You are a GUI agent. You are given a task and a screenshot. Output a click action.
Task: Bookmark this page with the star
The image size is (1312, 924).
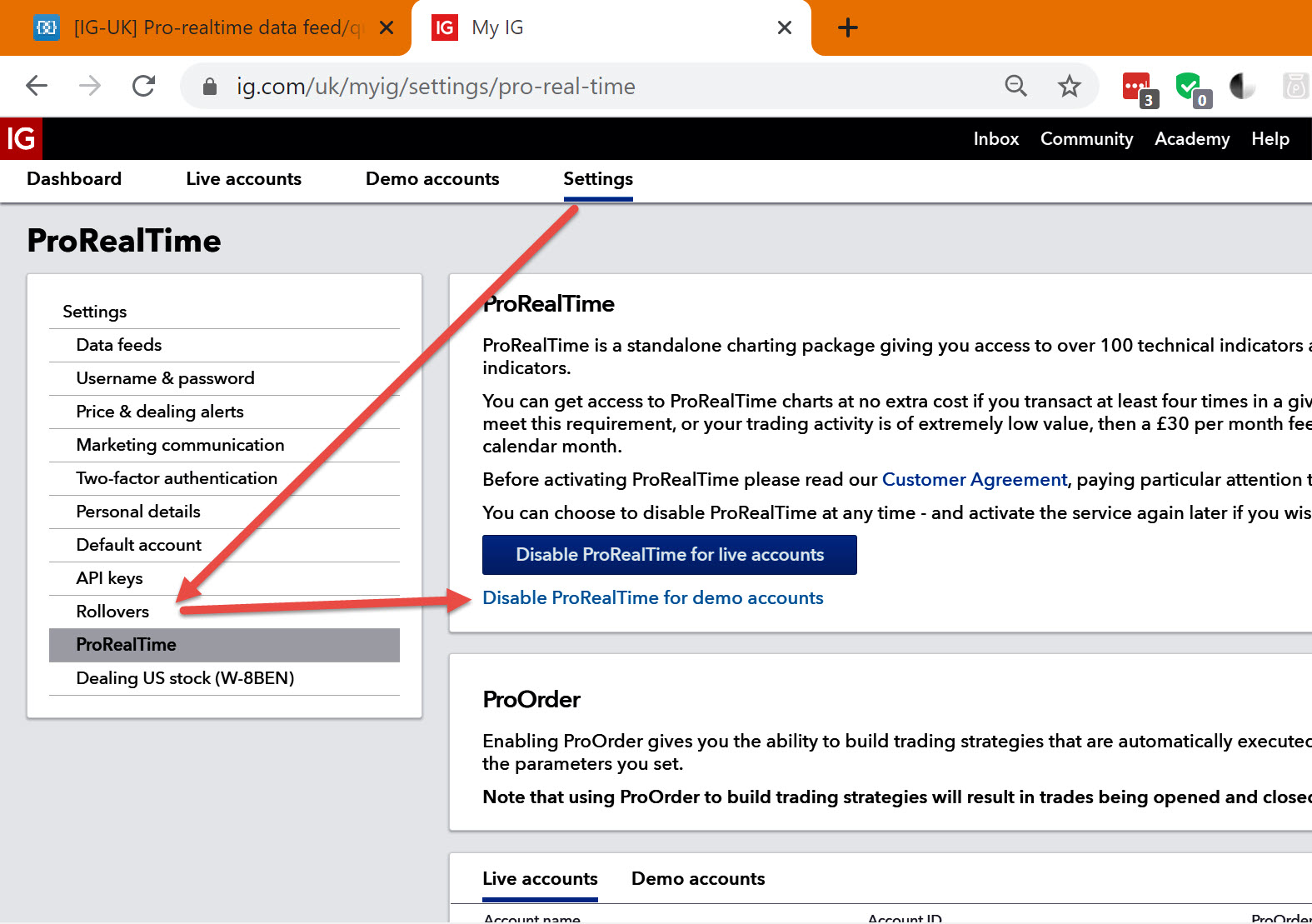(1070, 86)
